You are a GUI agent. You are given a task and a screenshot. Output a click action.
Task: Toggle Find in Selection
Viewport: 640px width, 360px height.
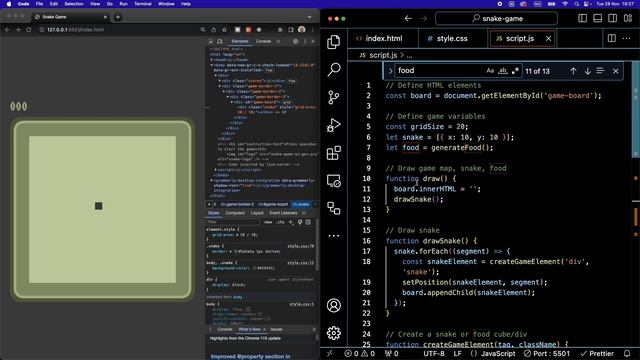click(x=600, y=71)
